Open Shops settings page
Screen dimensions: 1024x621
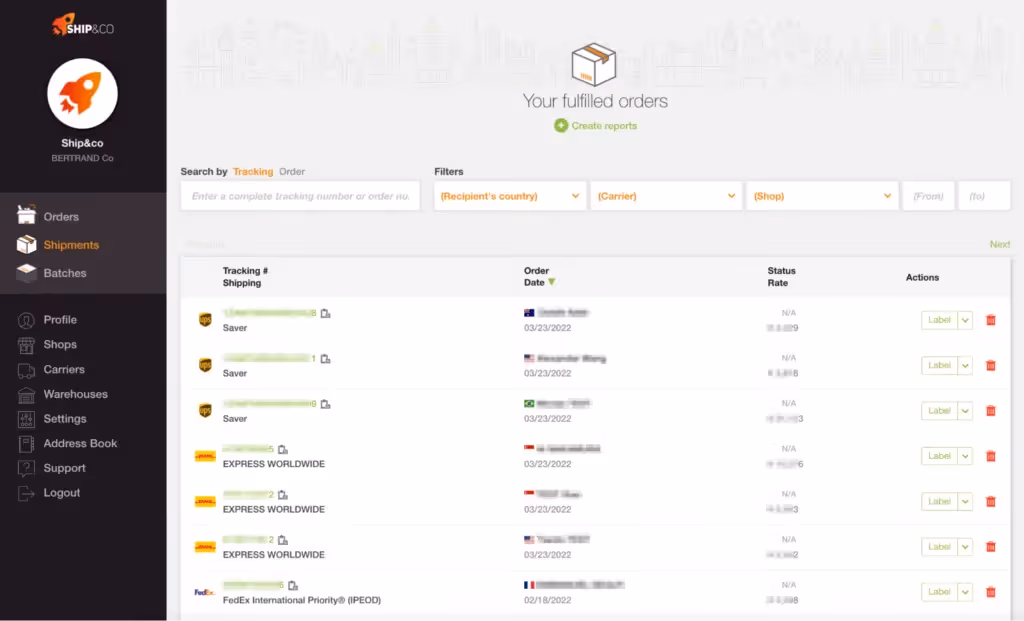click(60, 344)
